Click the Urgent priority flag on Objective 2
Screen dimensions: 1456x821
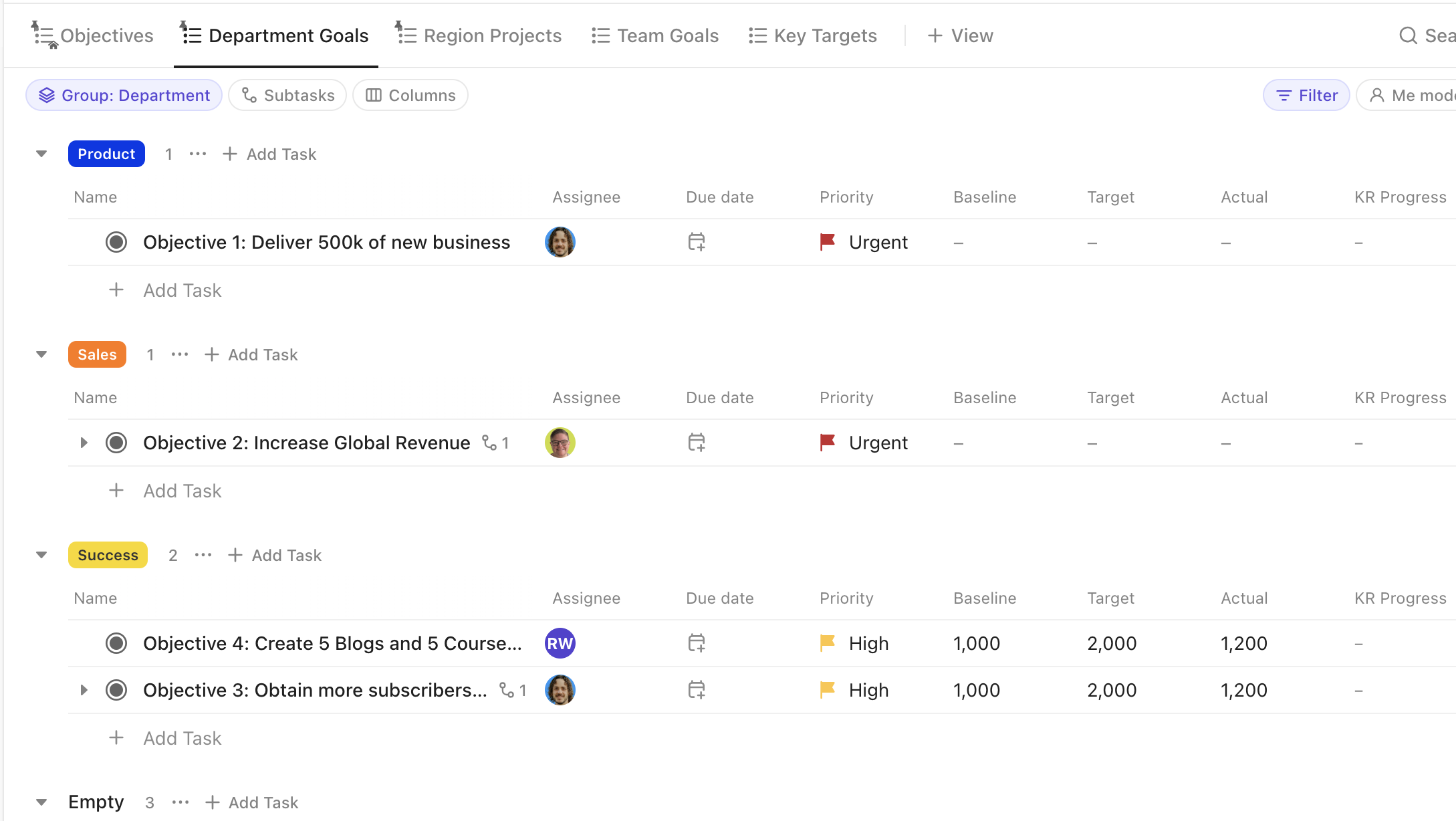coord(827,442)
